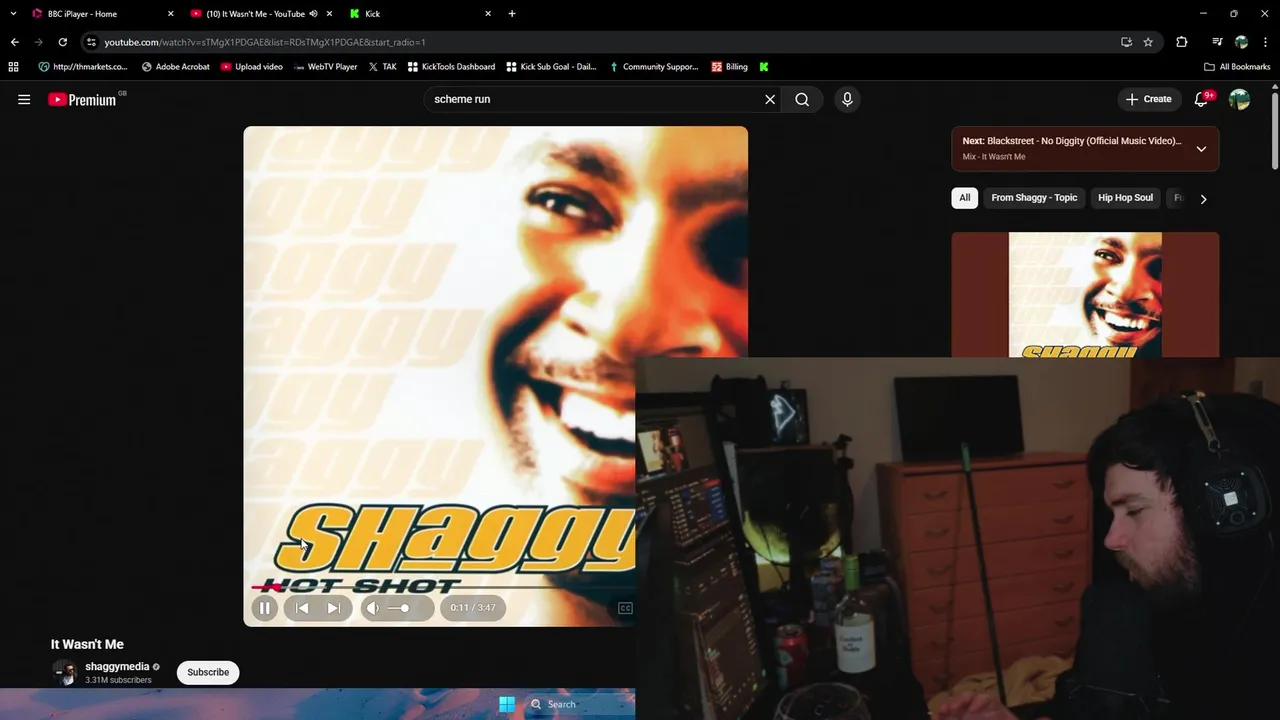1280x720 pixels.
Task: Open YouTube notifications bell
Action: (x=1202, y=99)
